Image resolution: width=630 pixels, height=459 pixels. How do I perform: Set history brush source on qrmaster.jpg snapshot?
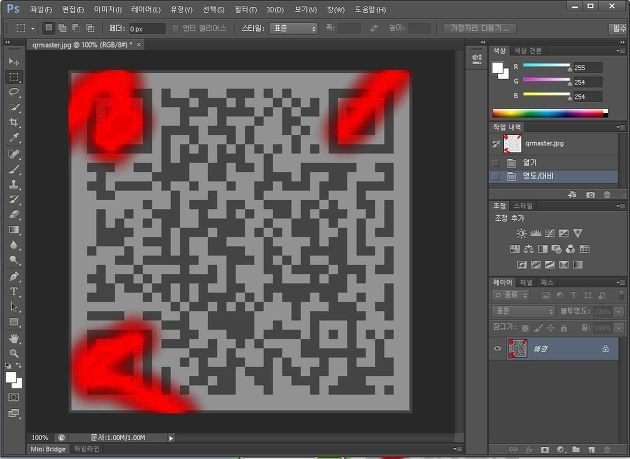click(x=496, y=143)
